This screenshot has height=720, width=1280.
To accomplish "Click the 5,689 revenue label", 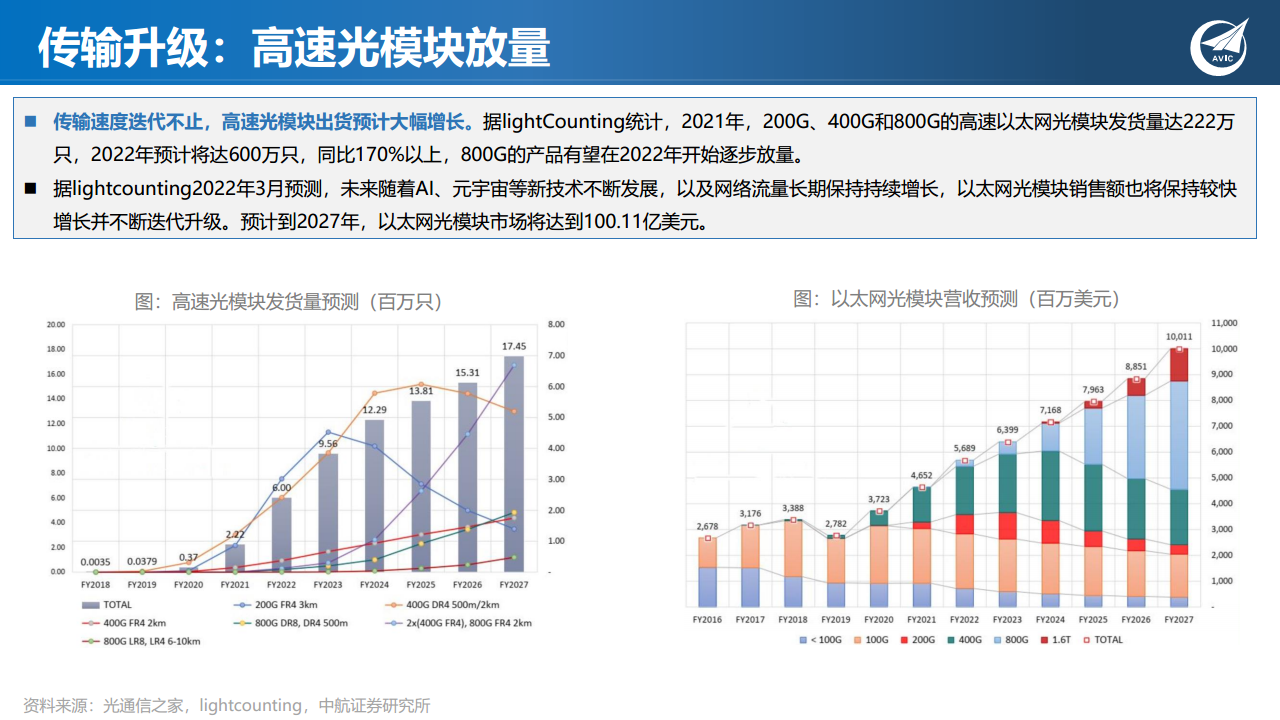I will [x=965, y=448].
